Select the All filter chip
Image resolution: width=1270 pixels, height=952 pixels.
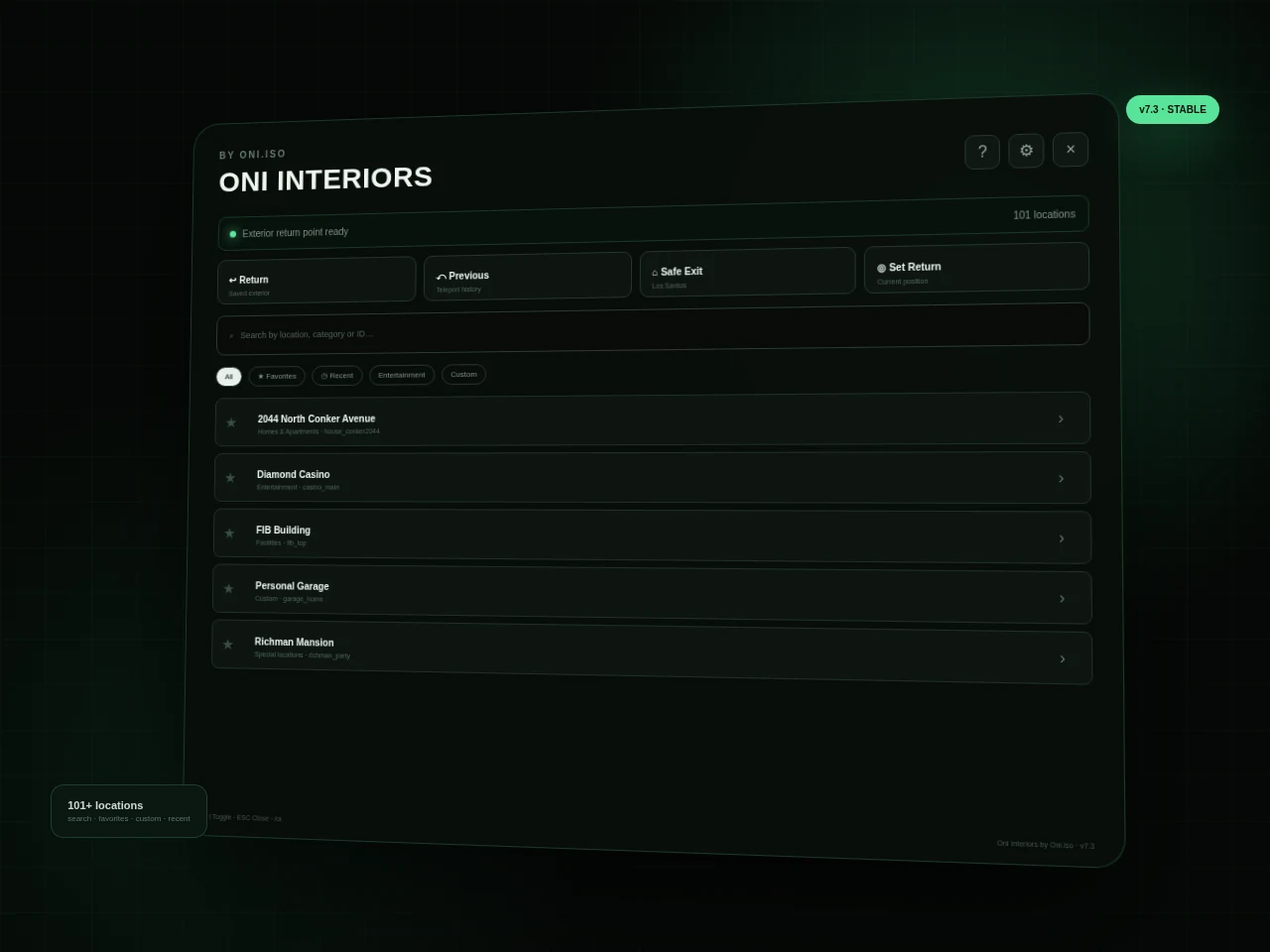(x=229, y=377)
